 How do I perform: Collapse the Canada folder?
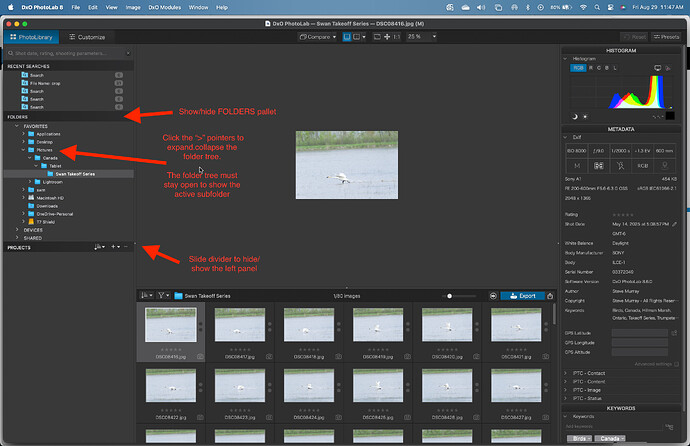click(x=30, y=158)
